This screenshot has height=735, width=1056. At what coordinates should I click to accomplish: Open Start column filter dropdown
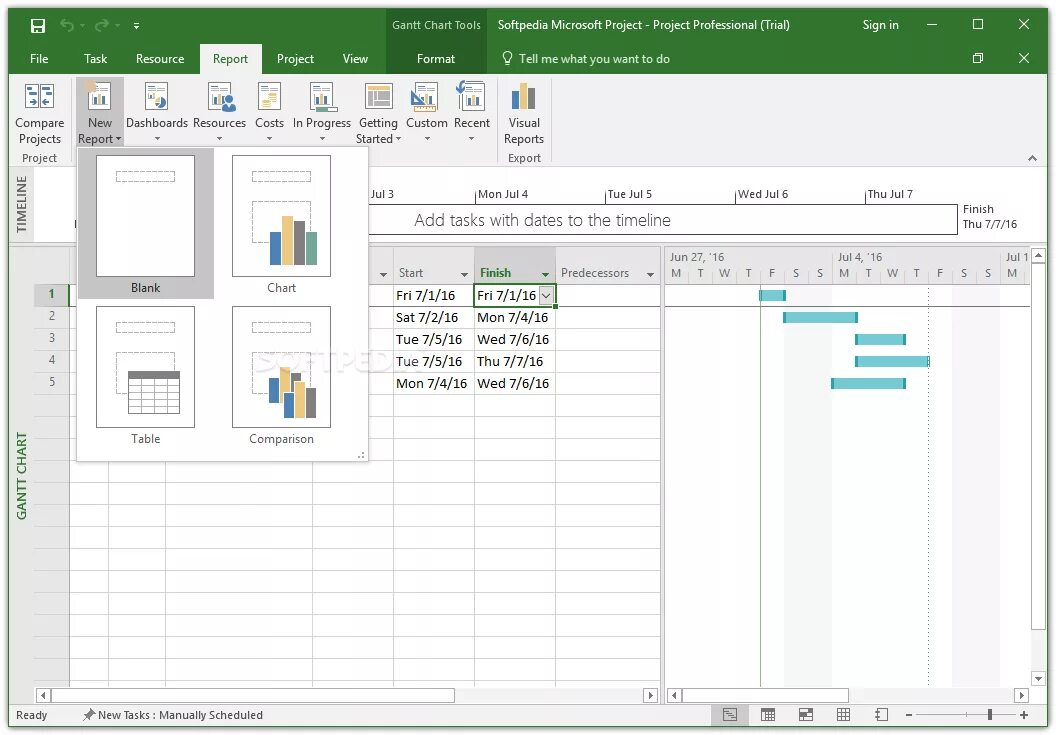(x=465, y=274)
